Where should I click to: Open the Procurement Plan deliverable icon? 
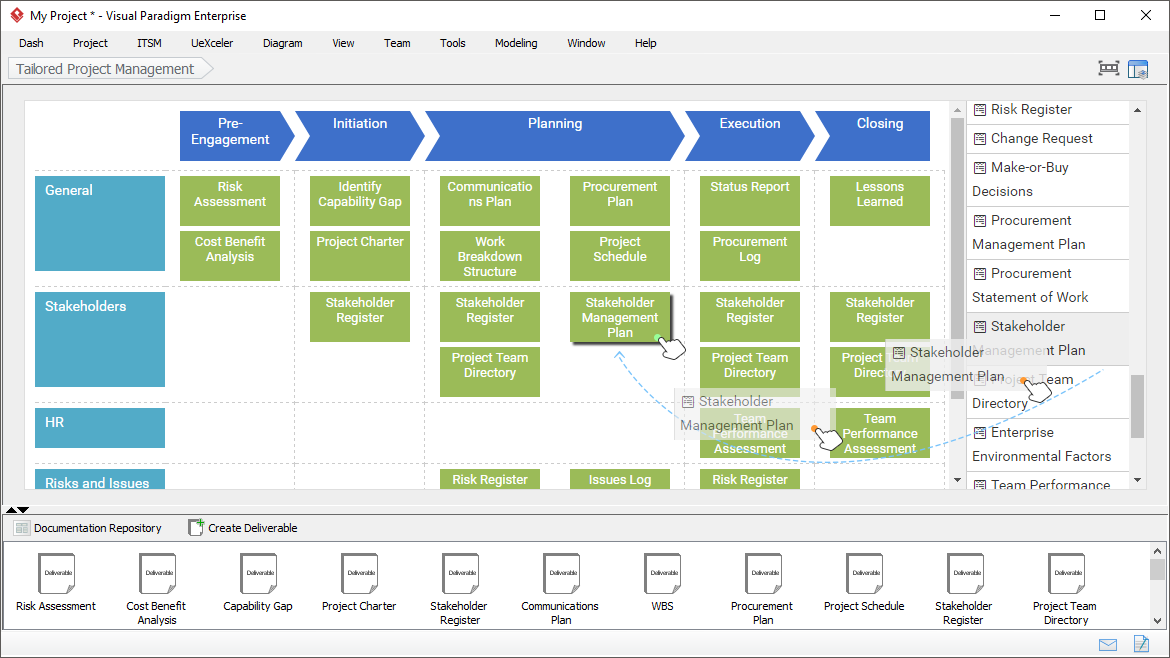coord(763,573)
